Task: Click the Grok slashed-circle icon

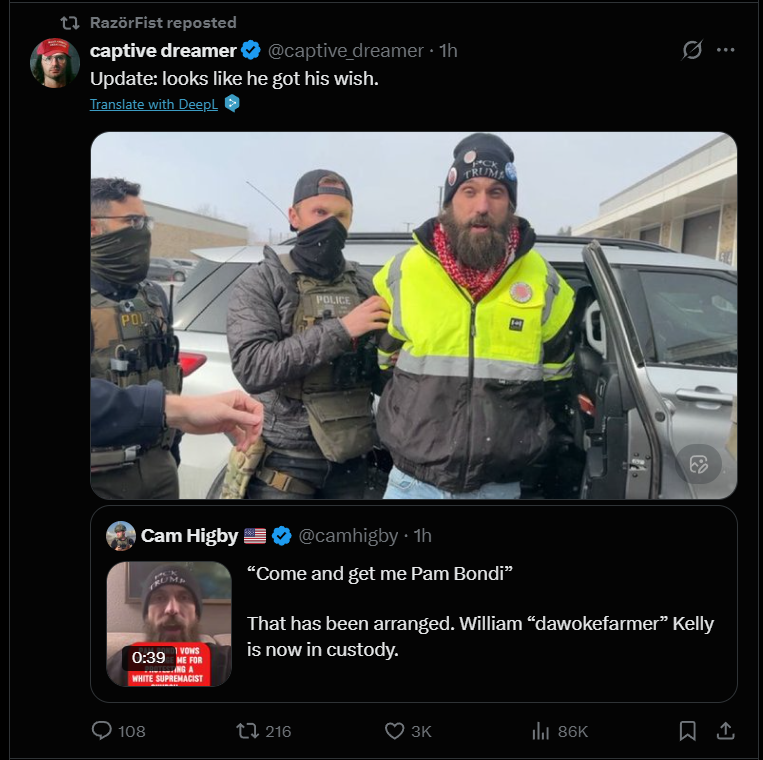Action: 692,50
